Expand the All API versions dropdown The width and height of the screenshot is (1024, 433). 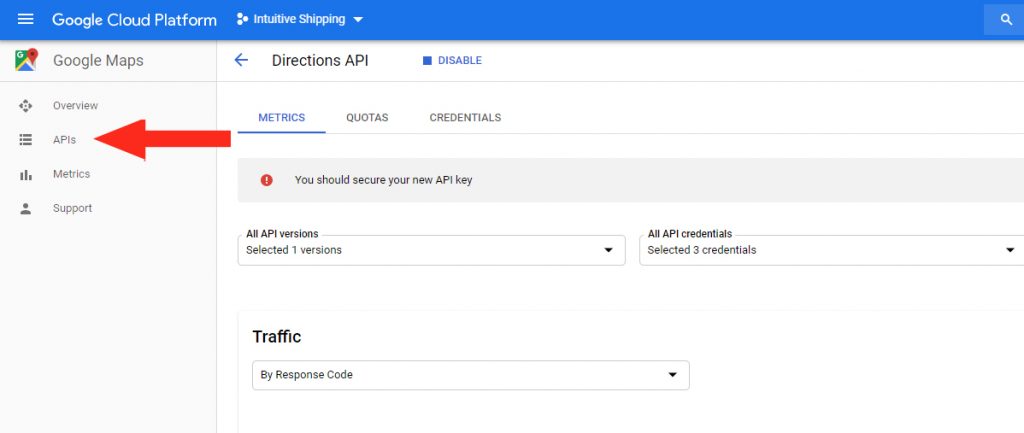pos(431,250)
